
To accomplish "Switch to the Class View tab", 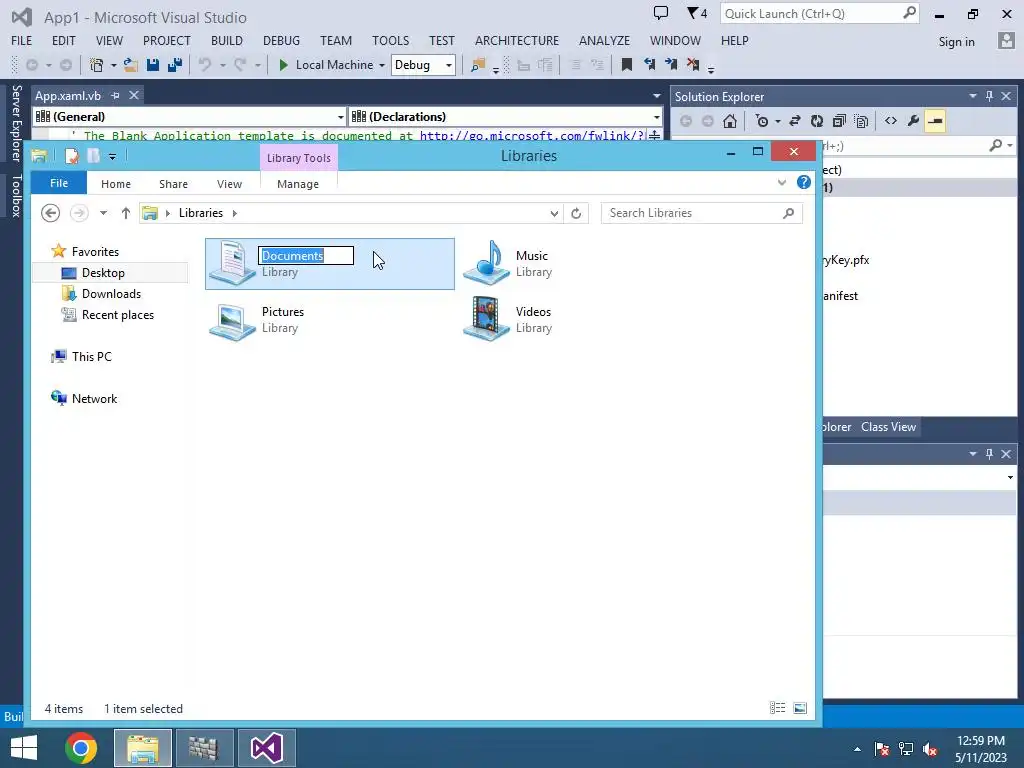I will point(888,426).
